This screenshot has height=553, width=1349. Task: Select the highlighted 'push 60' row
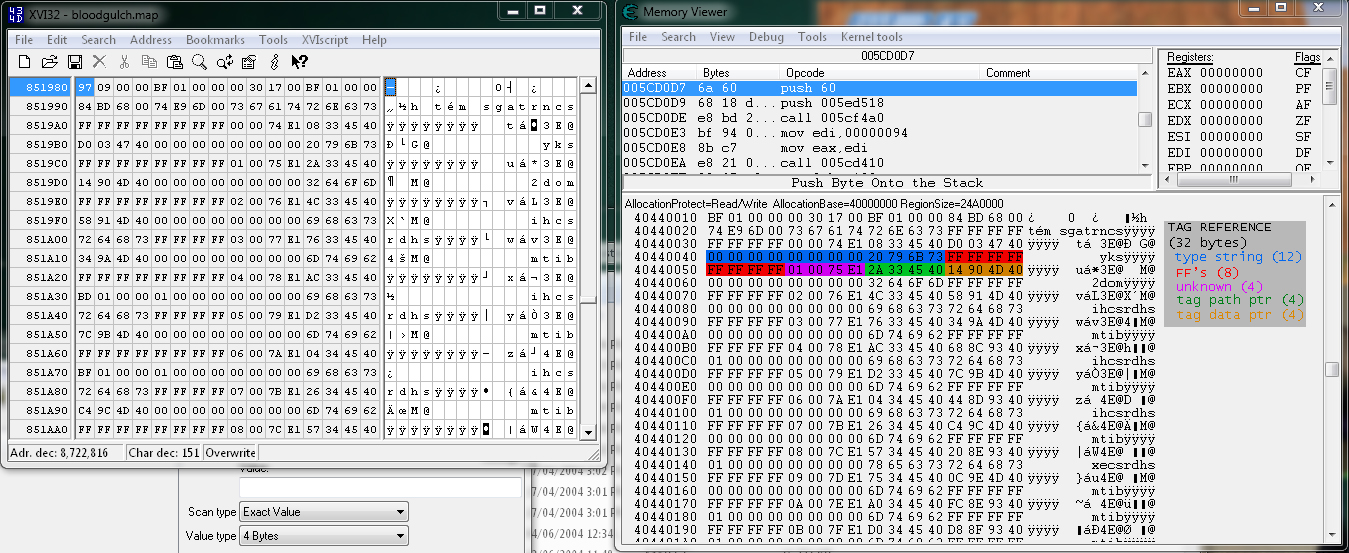coord(880,88)
